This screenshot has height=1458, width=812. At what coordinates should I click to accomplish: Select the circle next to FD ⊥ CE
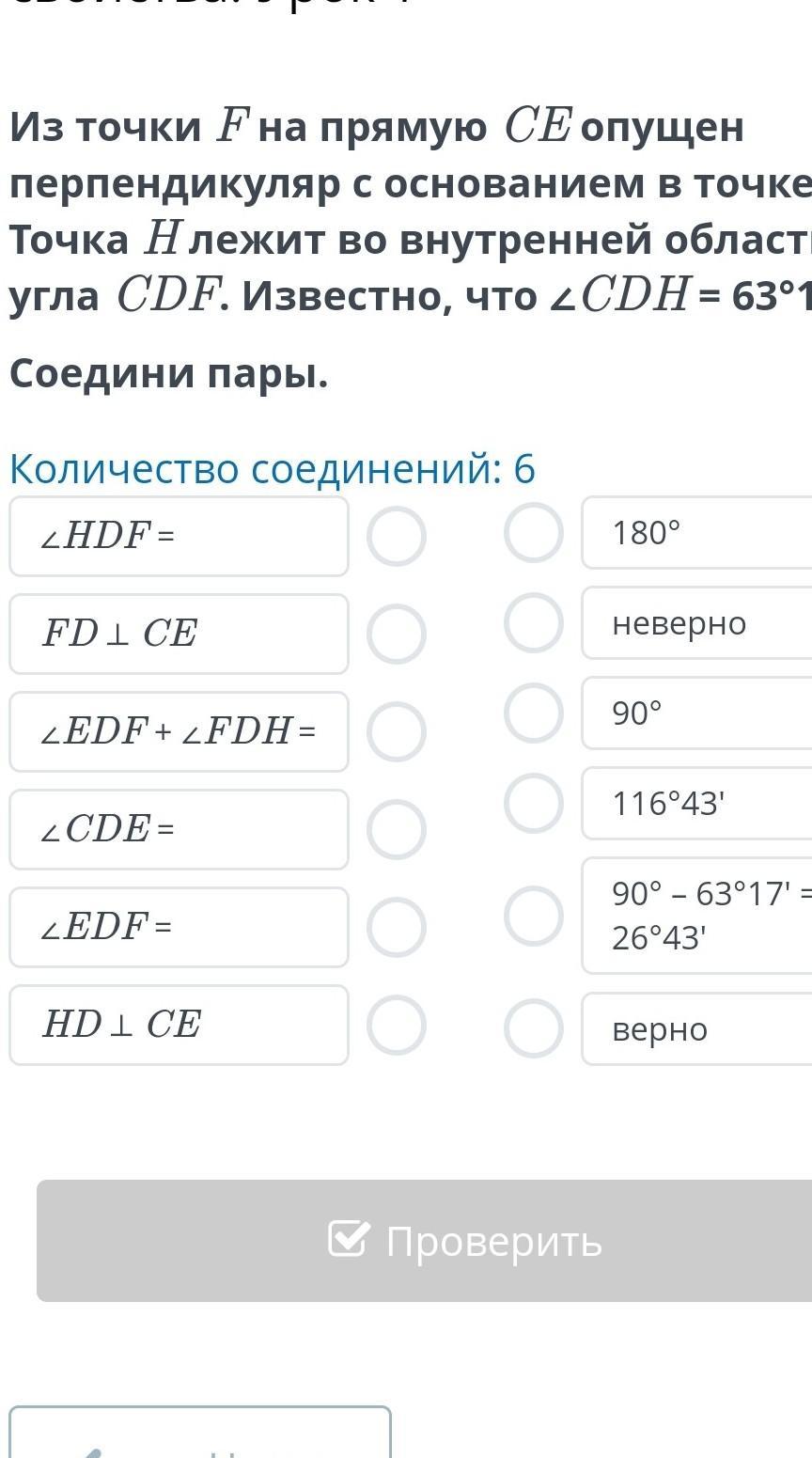click(x=396, y=635)
